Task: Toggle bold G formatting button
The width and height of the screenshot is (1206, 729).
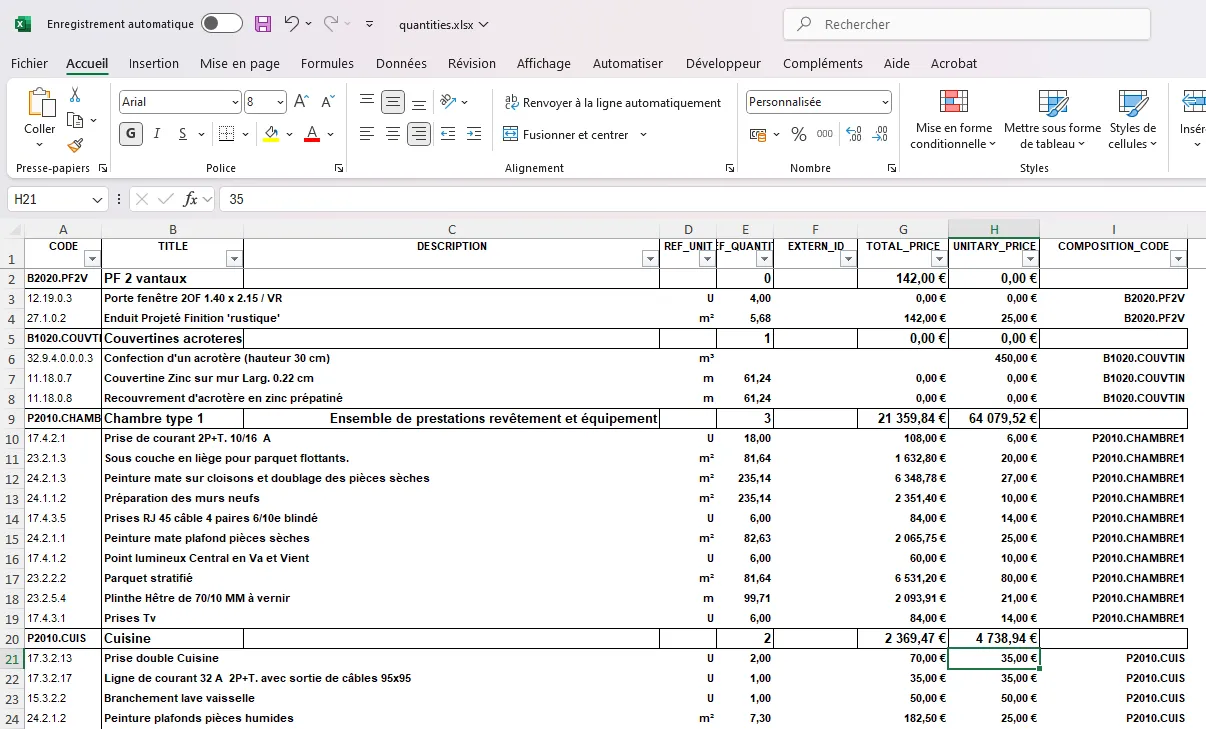Action: coord(131,134)
